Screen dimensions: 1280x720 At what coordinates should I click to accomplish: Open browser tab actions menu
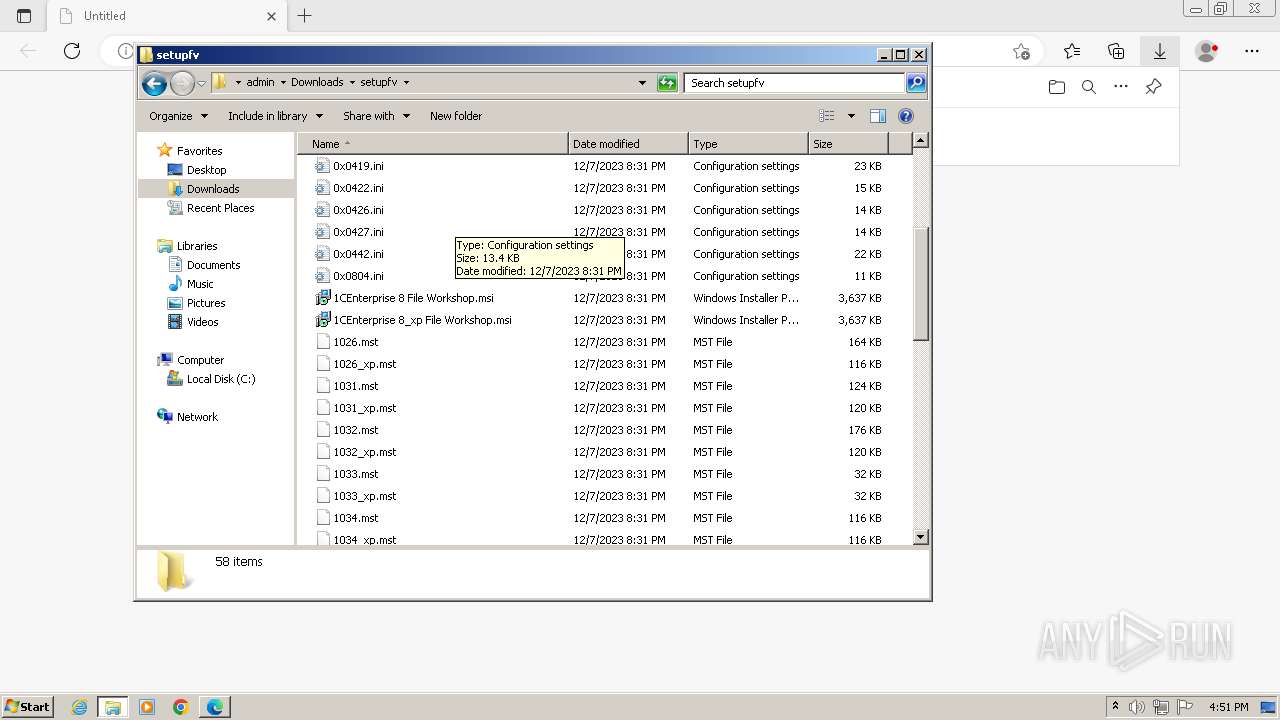click(24, 16)
